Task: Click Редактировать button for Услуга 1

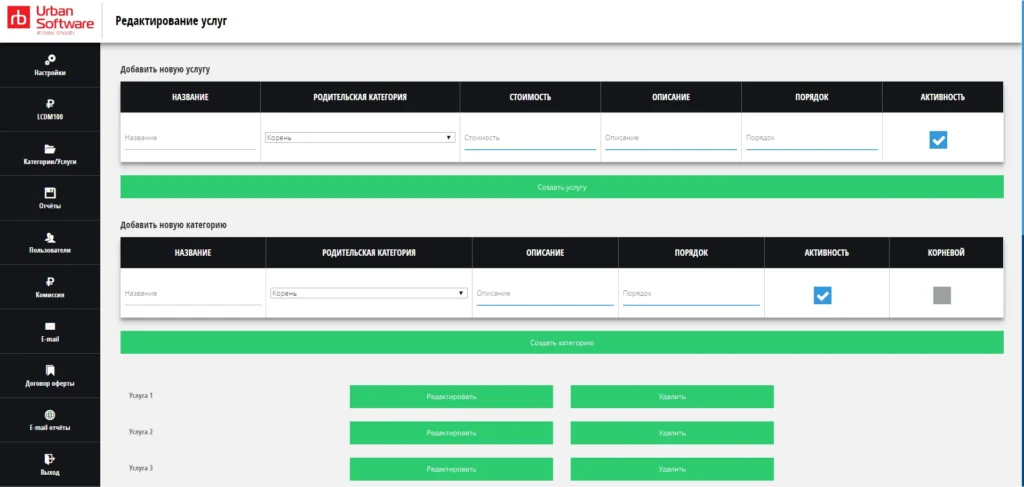Action: click(x=451, y=396)
